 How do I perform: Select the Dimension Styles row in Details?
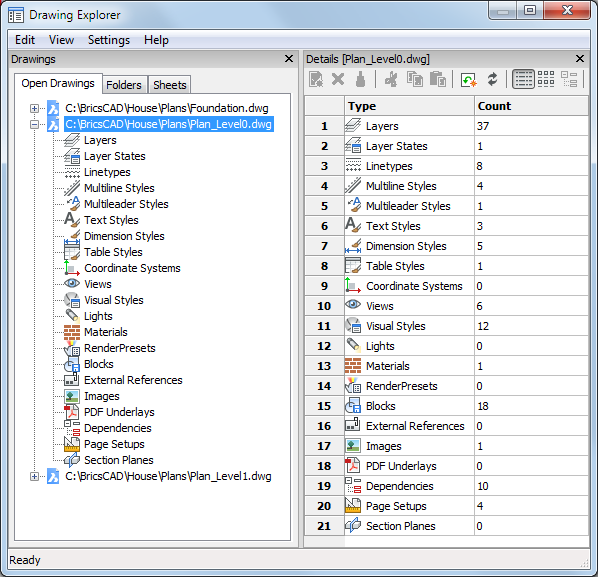(447, 246)
